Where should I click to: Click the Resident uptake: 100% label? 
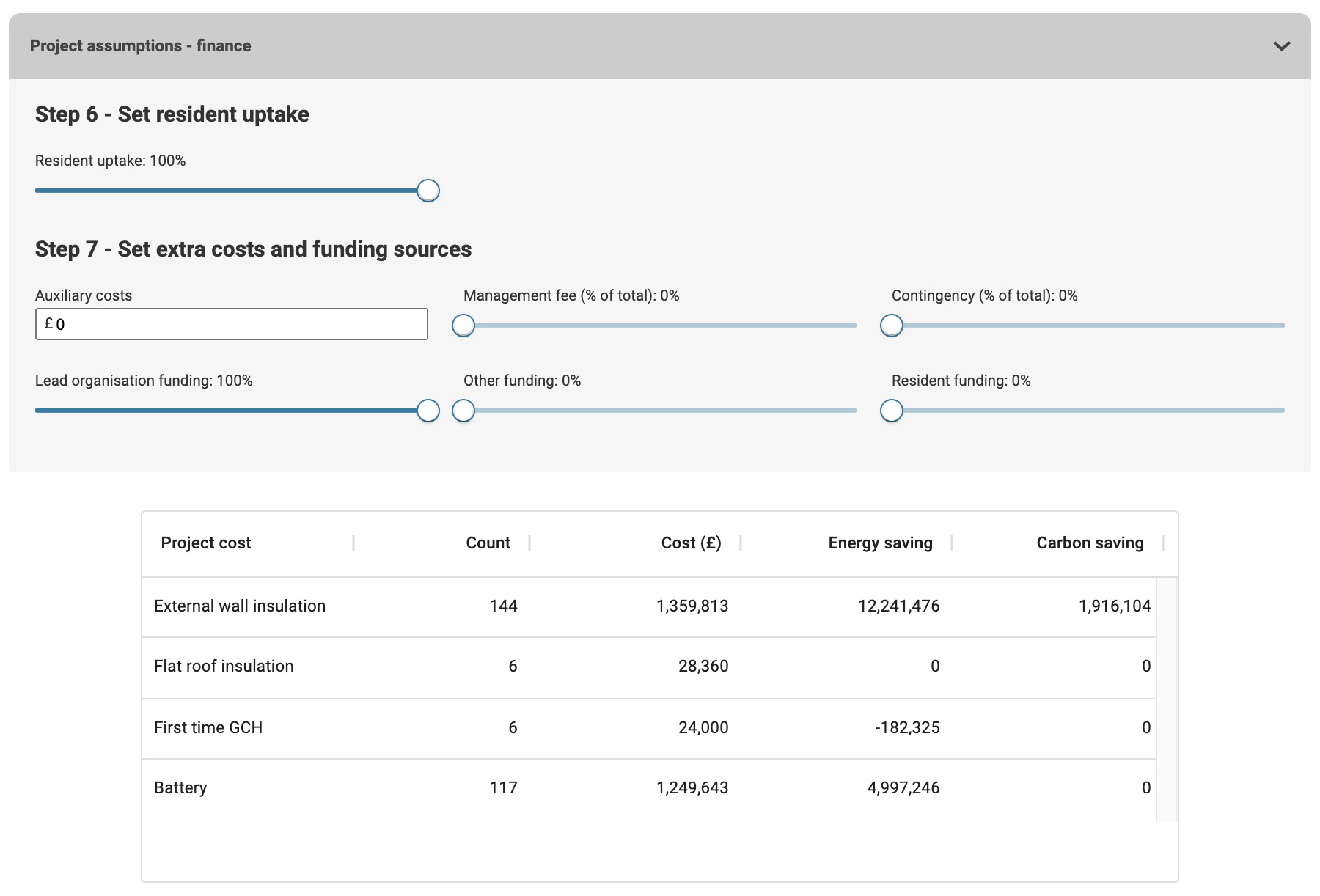point(110,161)
